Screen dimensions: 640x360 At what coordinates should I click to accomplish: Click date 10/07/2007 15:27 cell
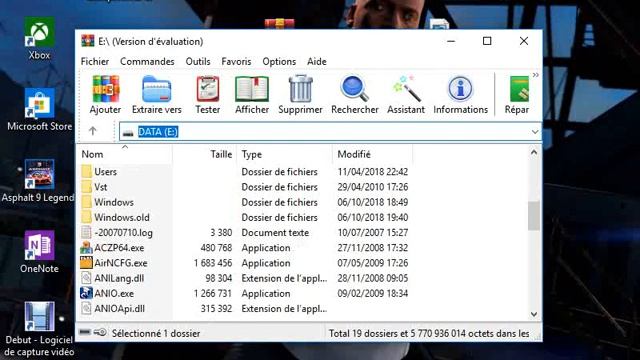click(373, 233)
